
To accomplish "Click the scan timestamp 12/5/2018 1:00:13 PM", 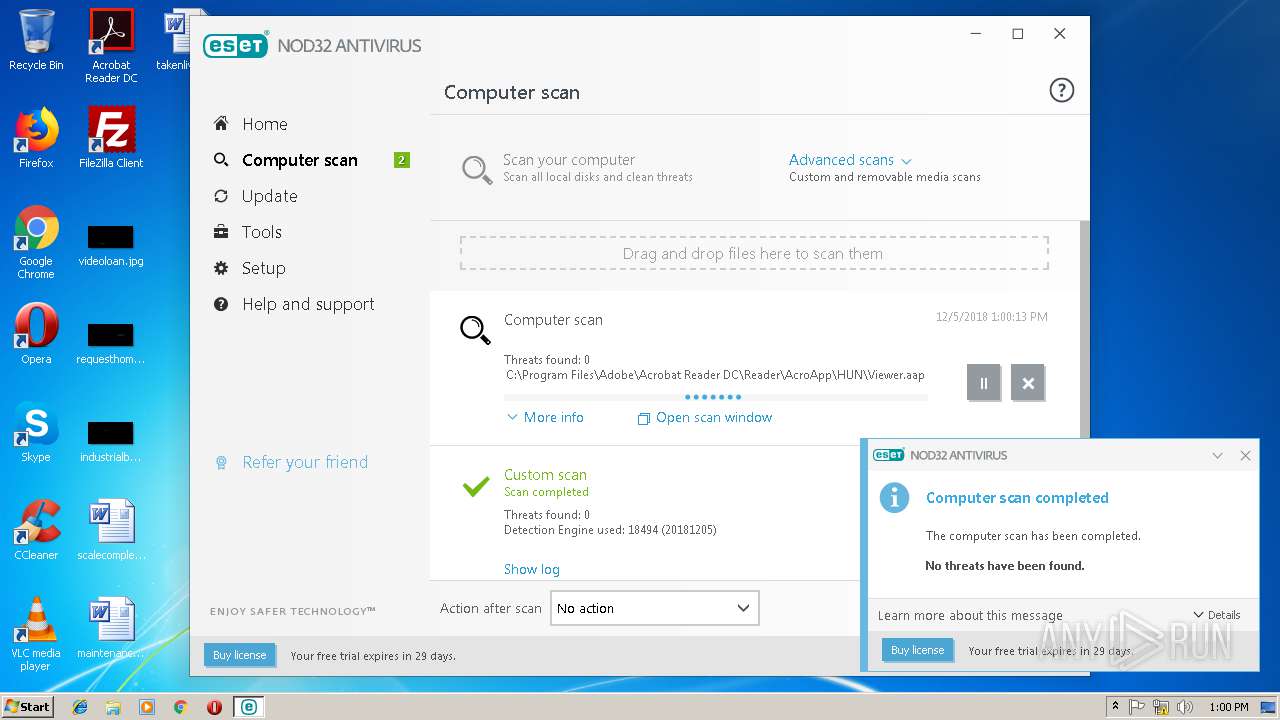I will coord(992,317).
